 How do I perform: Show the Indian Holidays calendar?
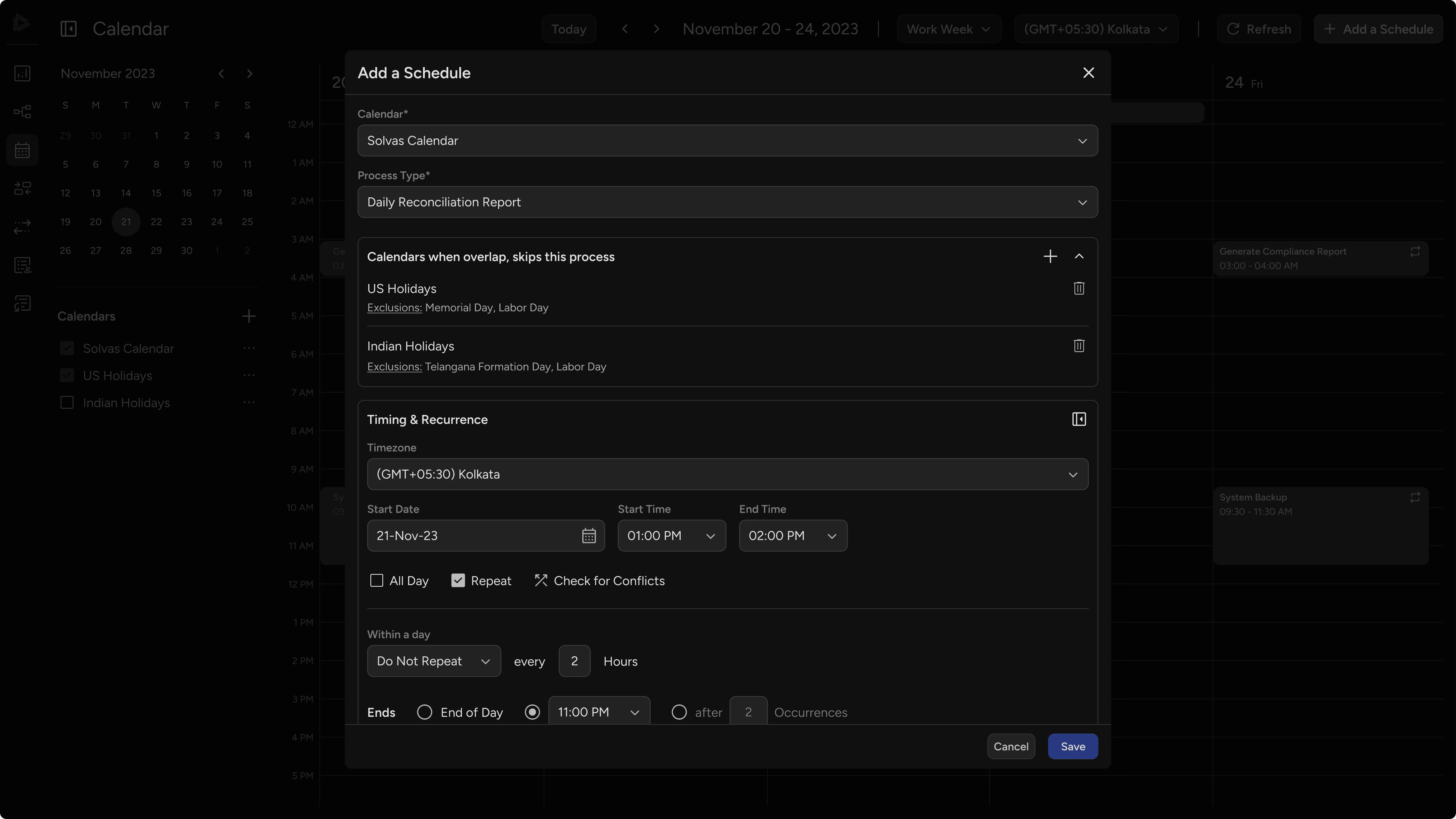point(67,402)
